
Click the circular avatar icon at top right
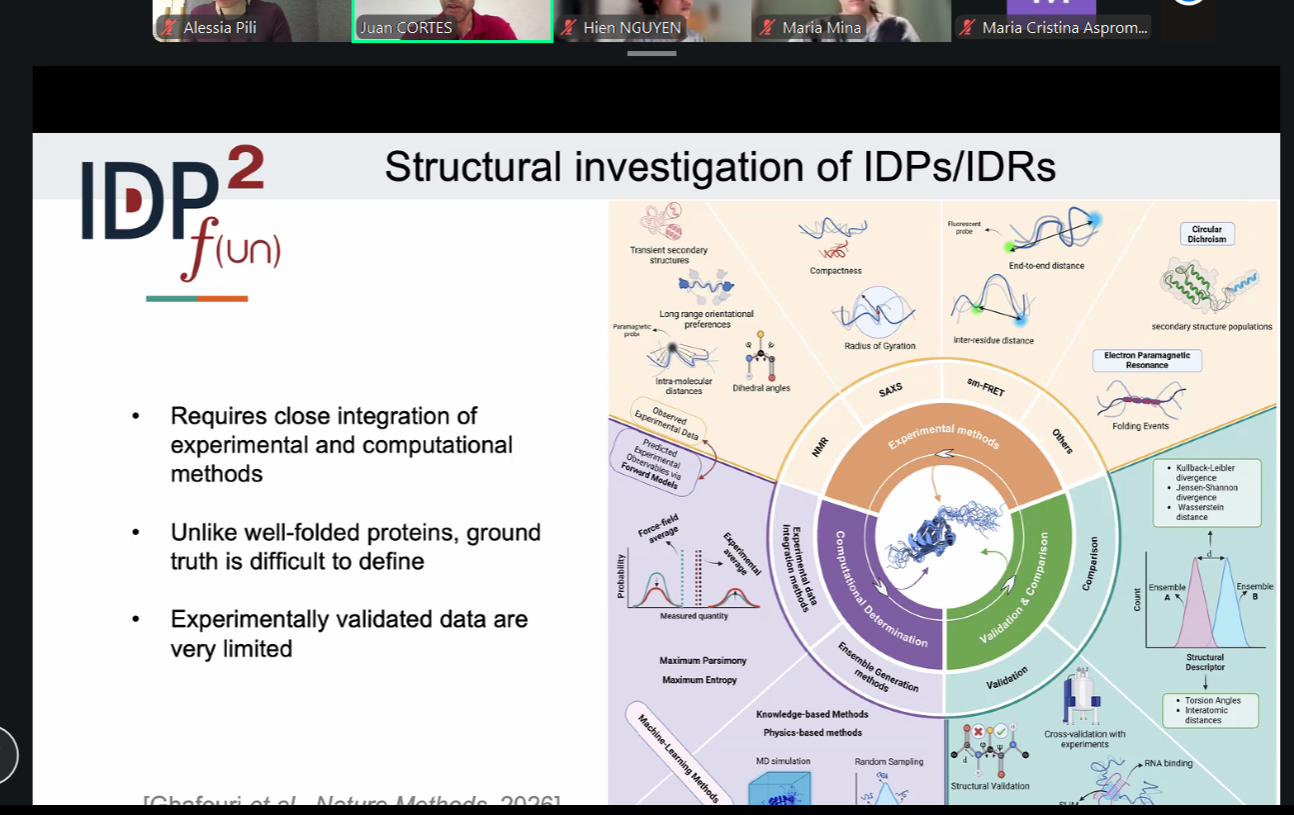pos(1189,2)
